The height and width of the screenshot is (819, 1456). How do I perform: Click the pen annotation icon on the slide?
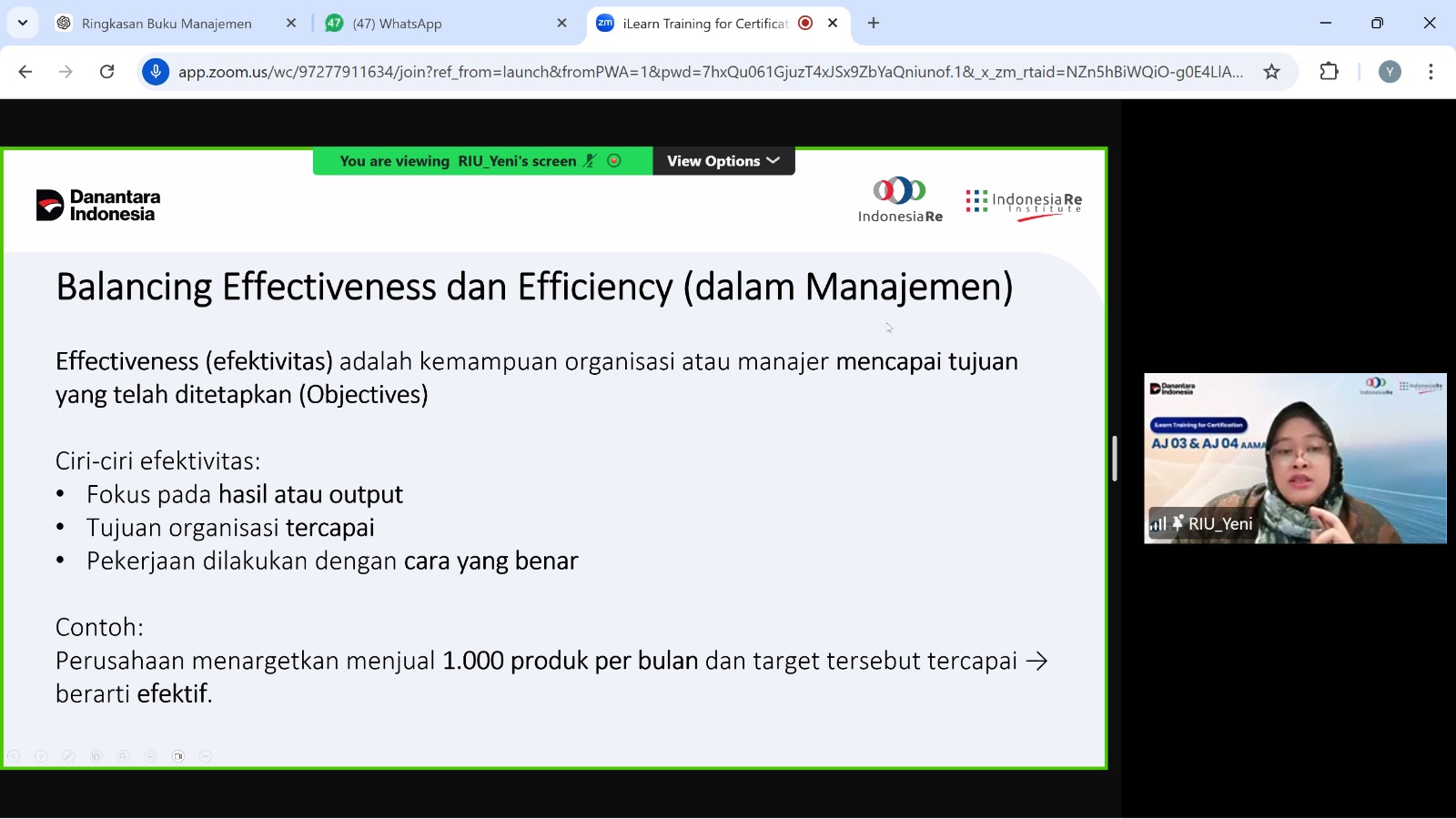tap(68, 756)
